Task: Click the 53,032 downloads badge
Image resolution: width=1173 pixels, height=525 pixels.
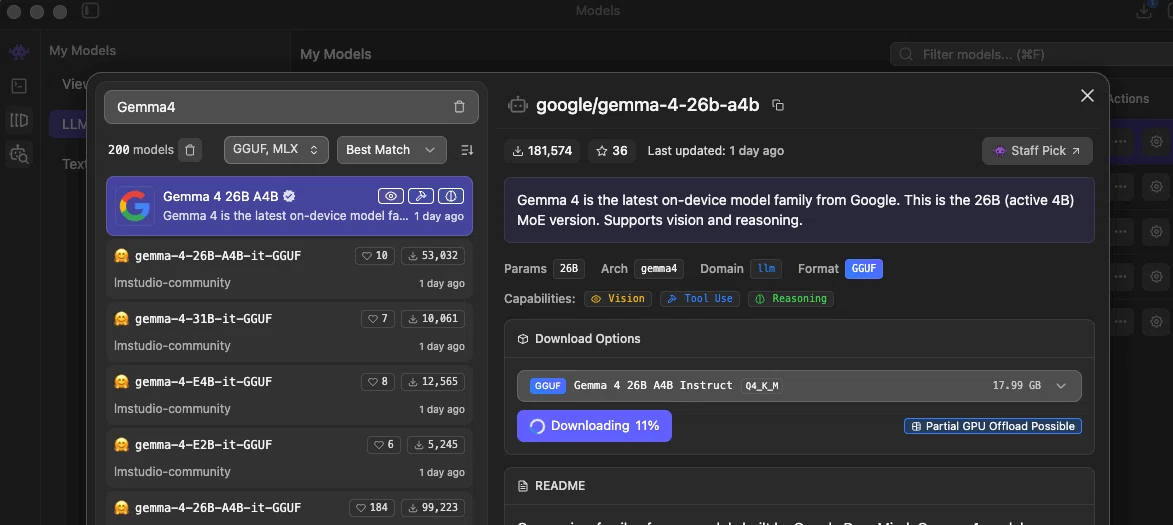Action: pyautogui.click(x=432, y=256)
